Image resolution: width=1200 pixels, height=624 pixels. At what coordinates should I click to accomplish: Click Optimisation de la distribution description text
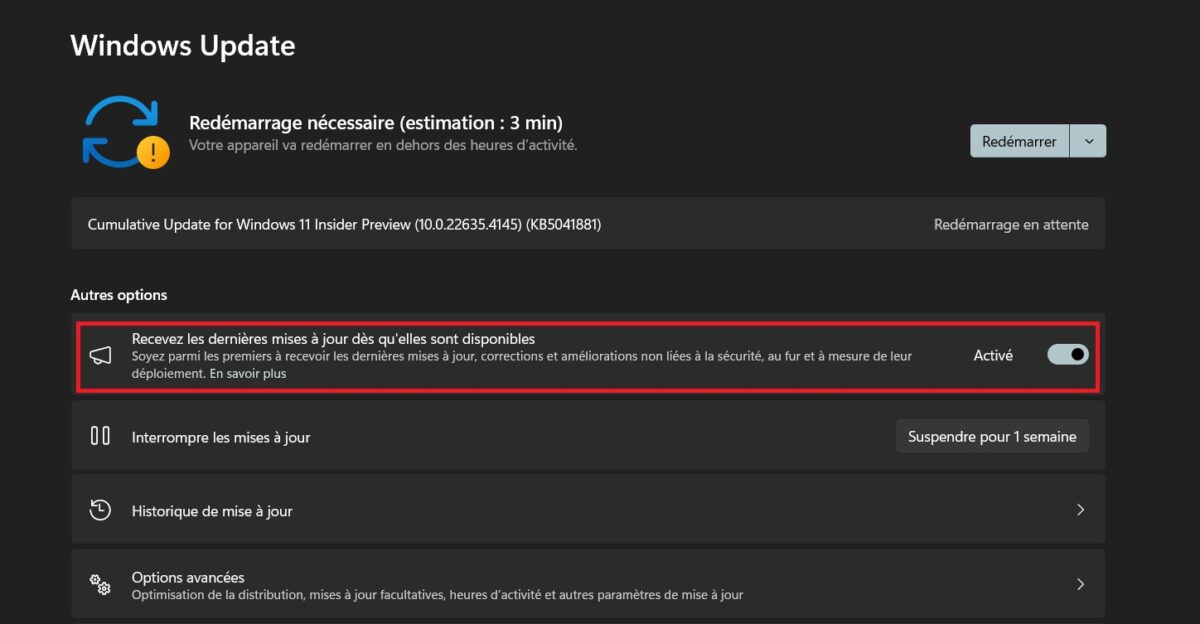437,595
